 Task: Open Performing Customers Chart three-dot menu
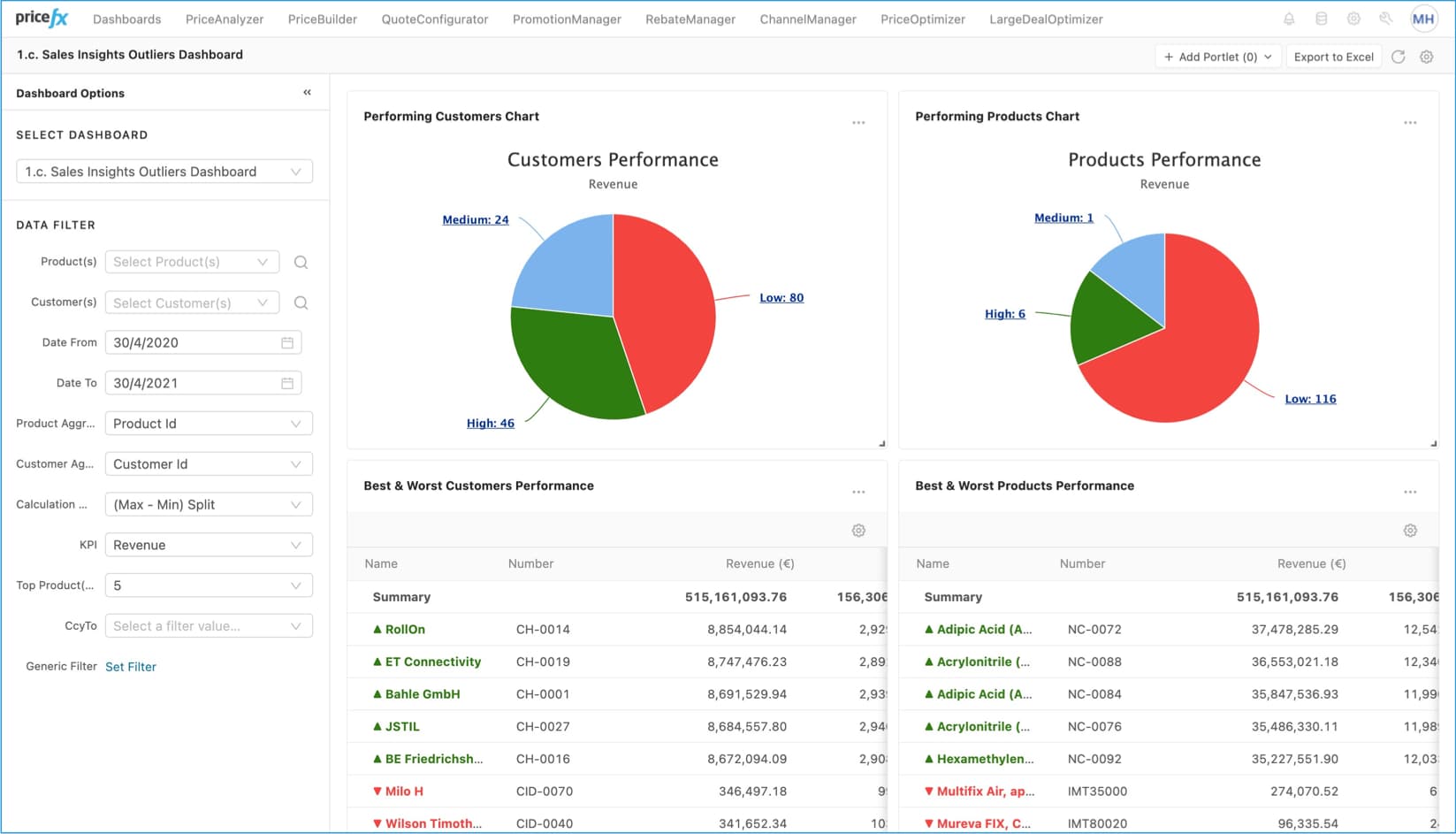coord(858,122)
